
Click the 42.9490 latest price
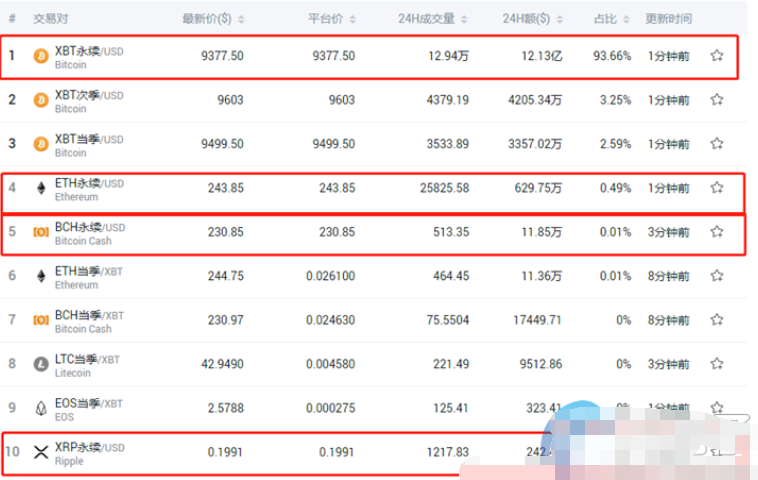[x=222, y=364]
